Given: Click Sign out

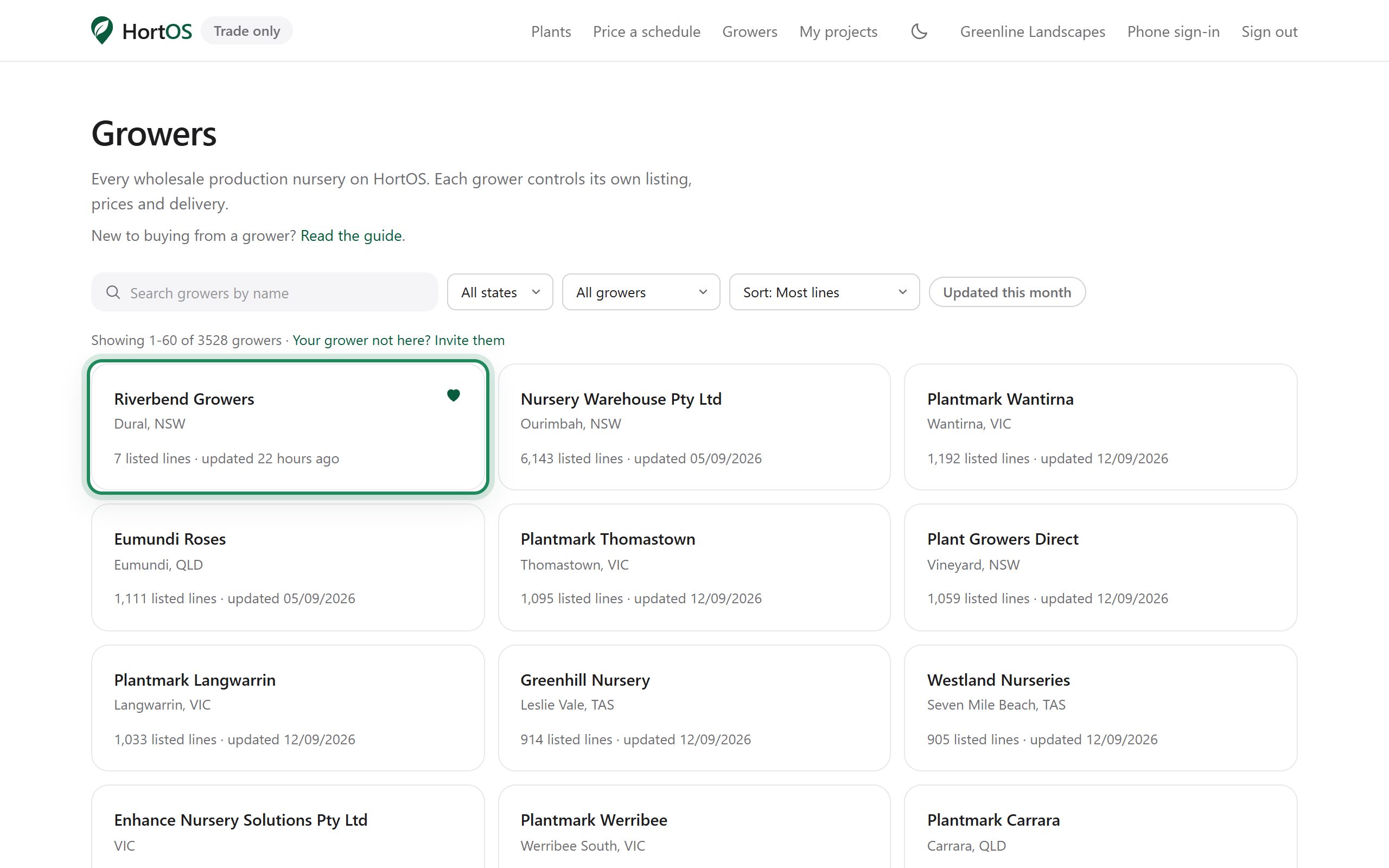Looking at the screenshot, I should [1269, 31].
